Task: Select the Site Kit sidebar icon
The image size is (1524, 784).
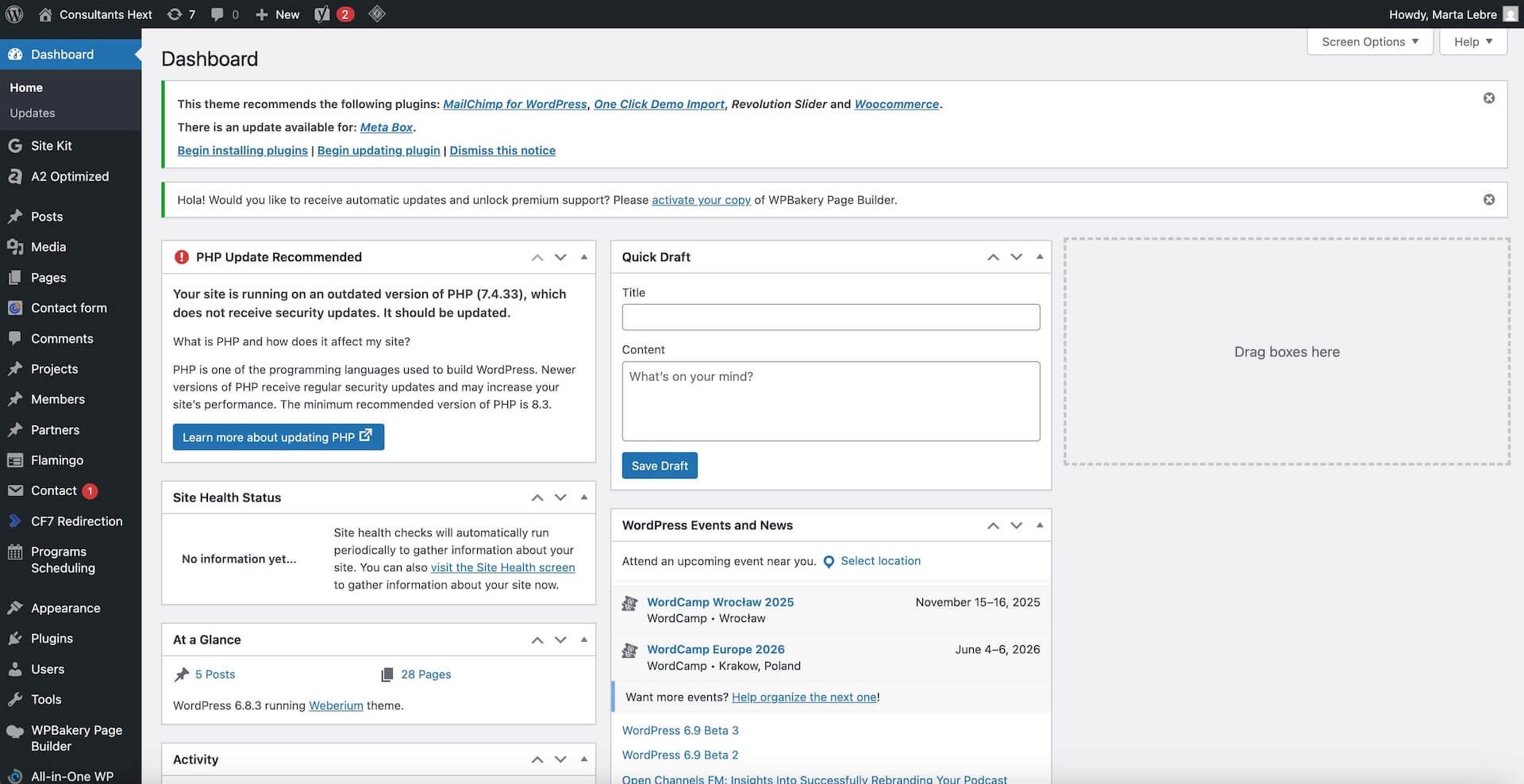Action: (x=16, y=145)
